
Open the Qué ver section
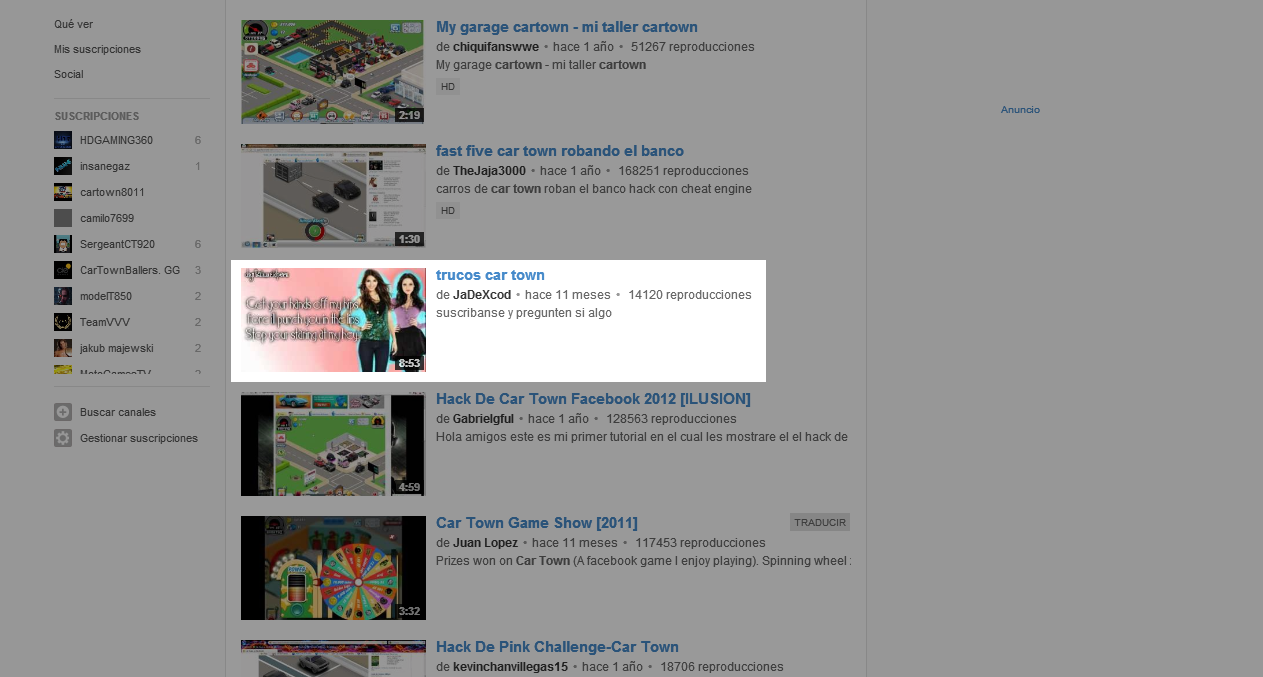(74, 24)
